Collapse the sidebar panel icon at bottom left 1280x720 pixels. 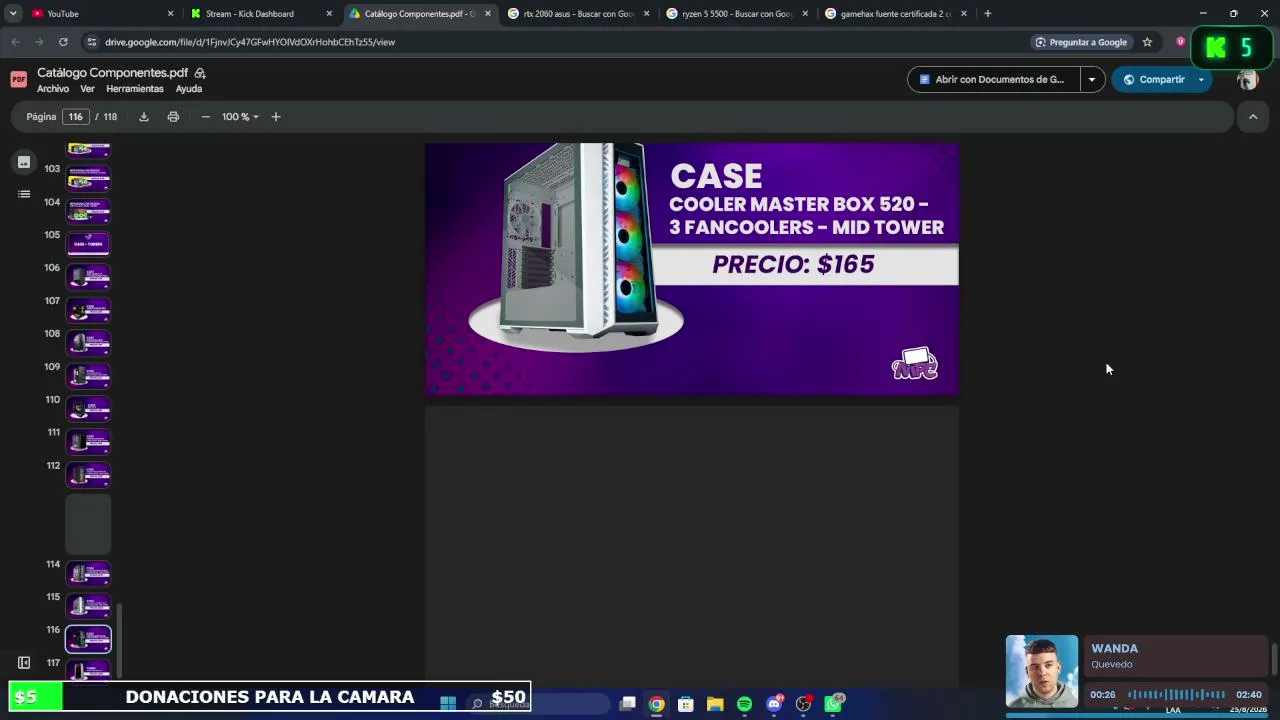pos(24,663)
